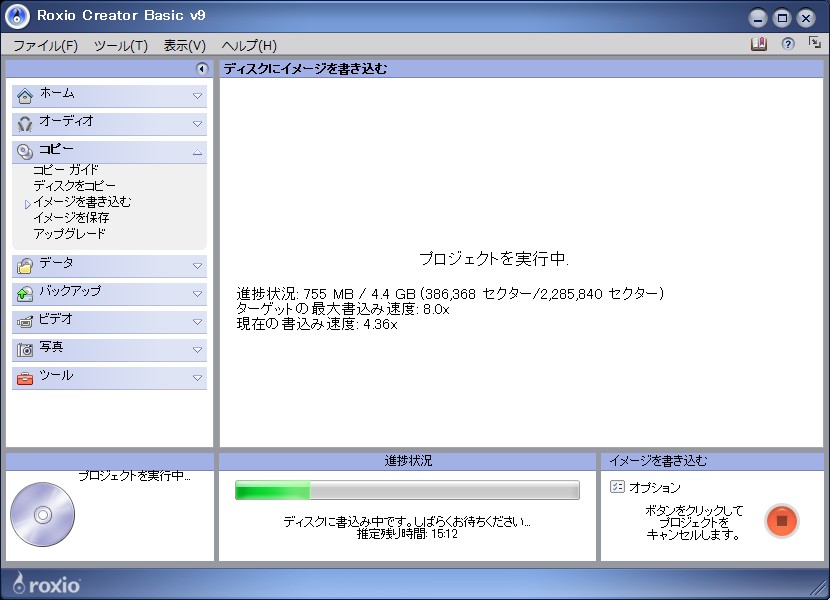Click the compact mode arrow icon
Image resolution: width=830 pixels, height=600 pixels.
click(x=815, y=42)
